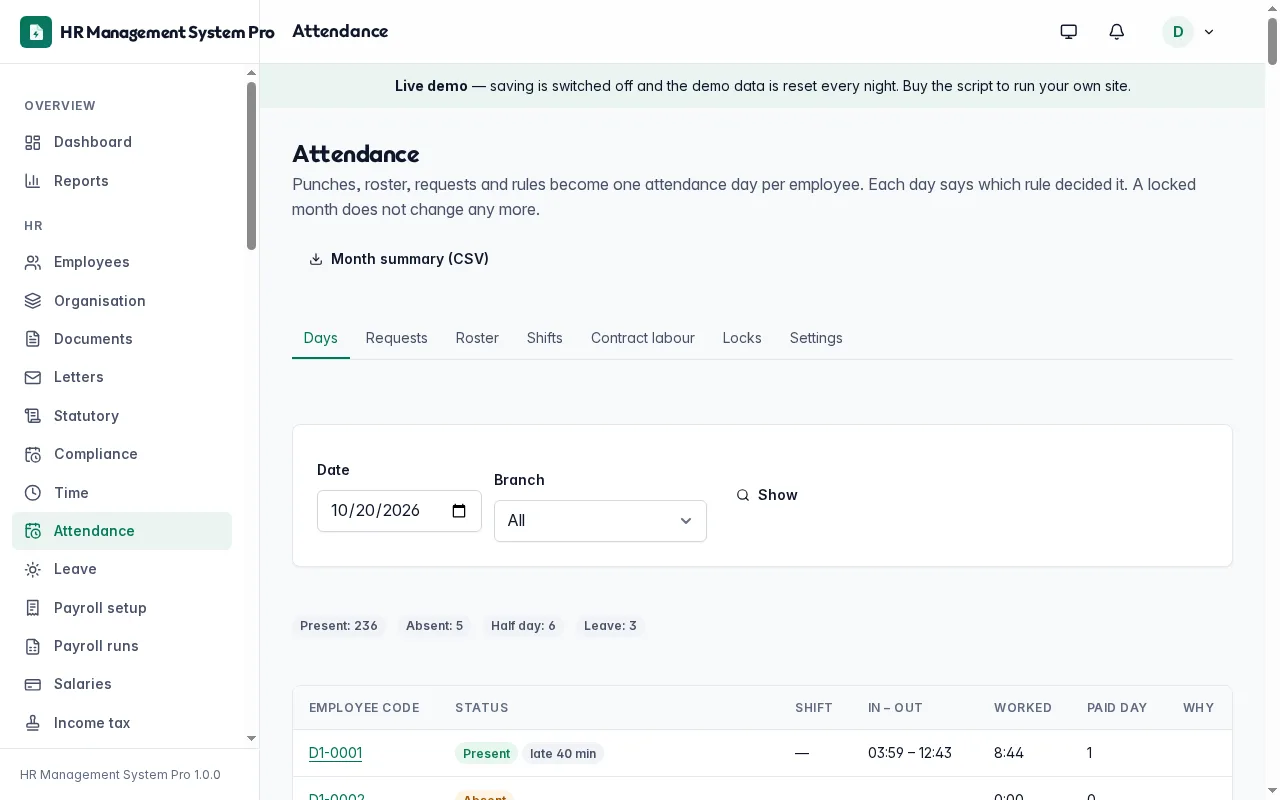This screenshot has width=1280, height=800.
Task: Click the Present: 236 count chip
Action: tap(339, 626)
